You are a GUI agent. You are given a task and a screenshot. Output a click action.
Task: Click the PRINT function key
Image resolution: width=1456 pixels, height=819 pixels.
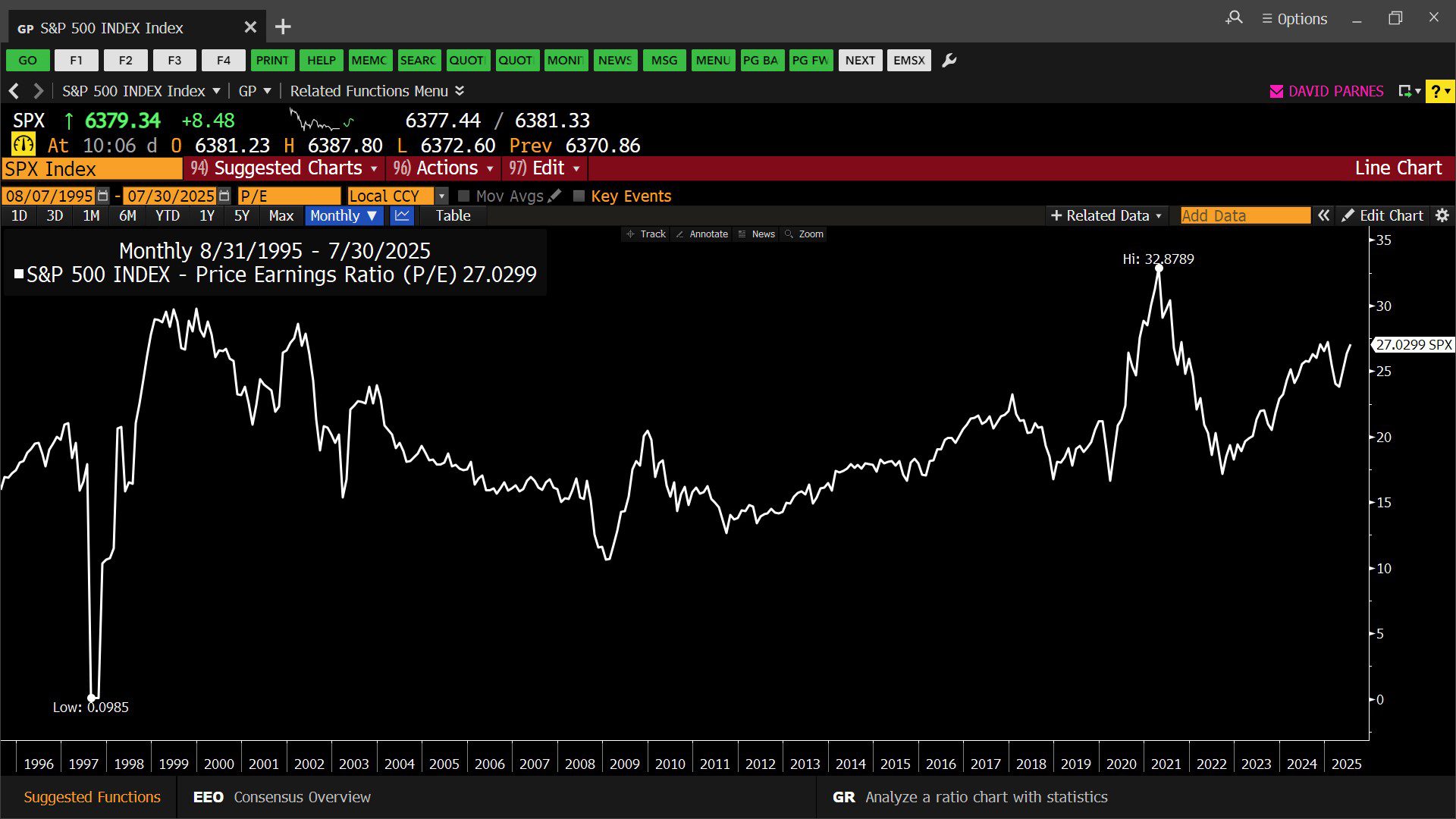[x=272, y=60]
